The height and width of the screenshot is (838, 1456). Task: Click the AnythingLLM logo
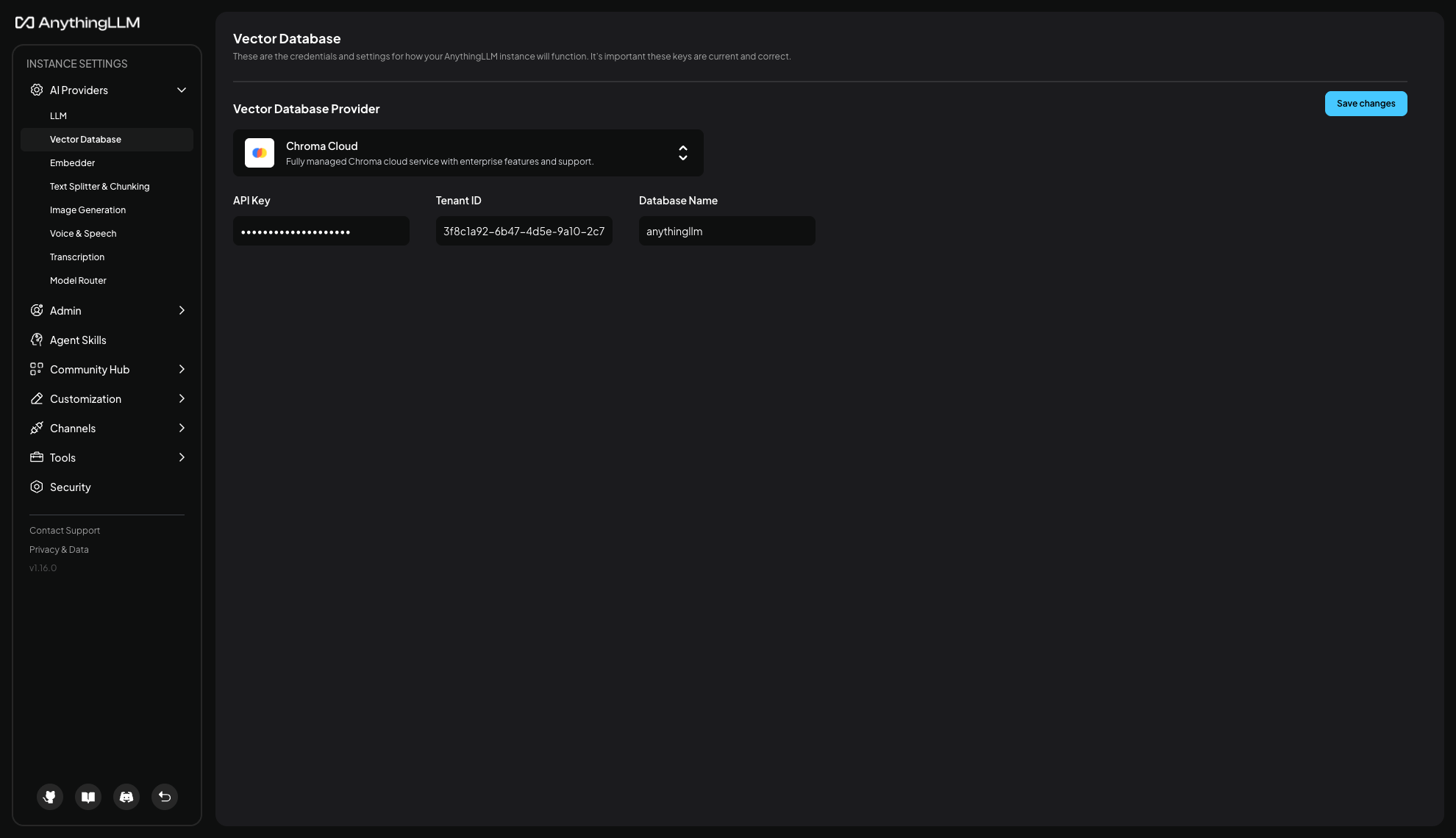coord(77,23)
